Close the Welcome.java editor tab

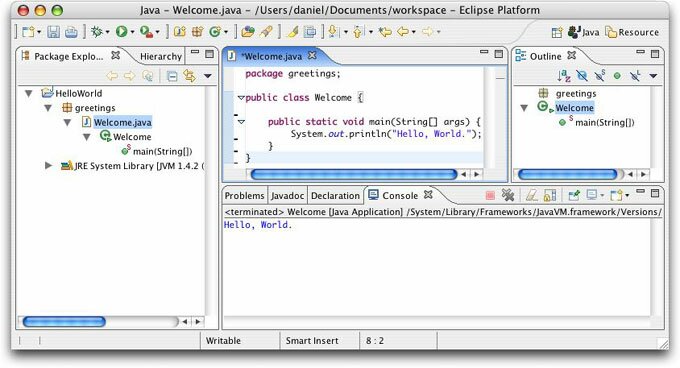(312, 55)
